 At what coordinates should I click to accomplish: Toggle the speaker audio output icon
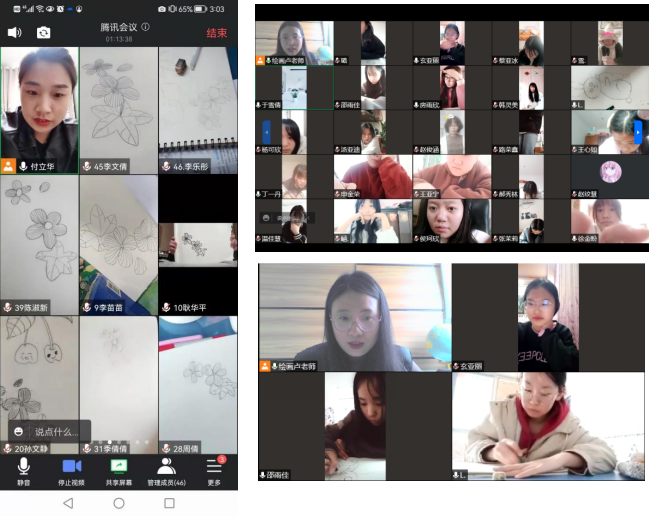(x=14, y=32)
